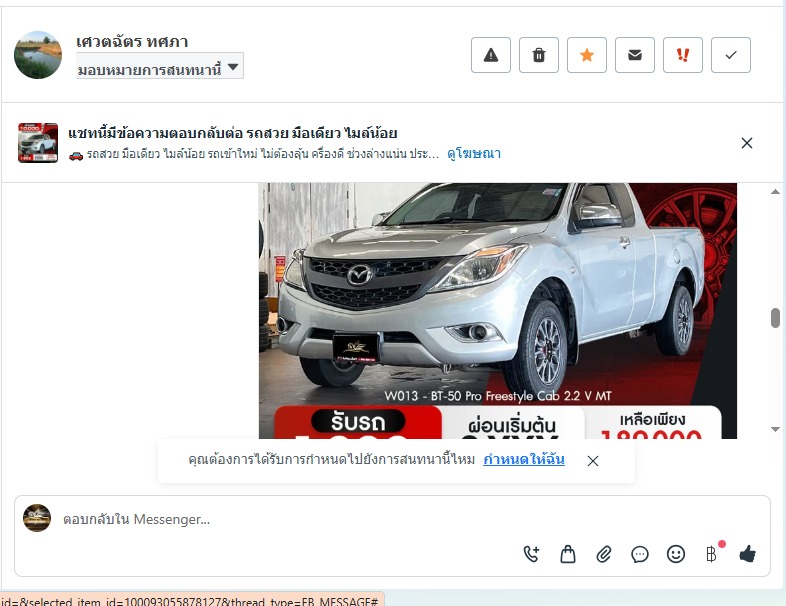
Task: Open the มอบหมายการสนทนานี้ assignment dropdown
Action: (x=159, y=66)
